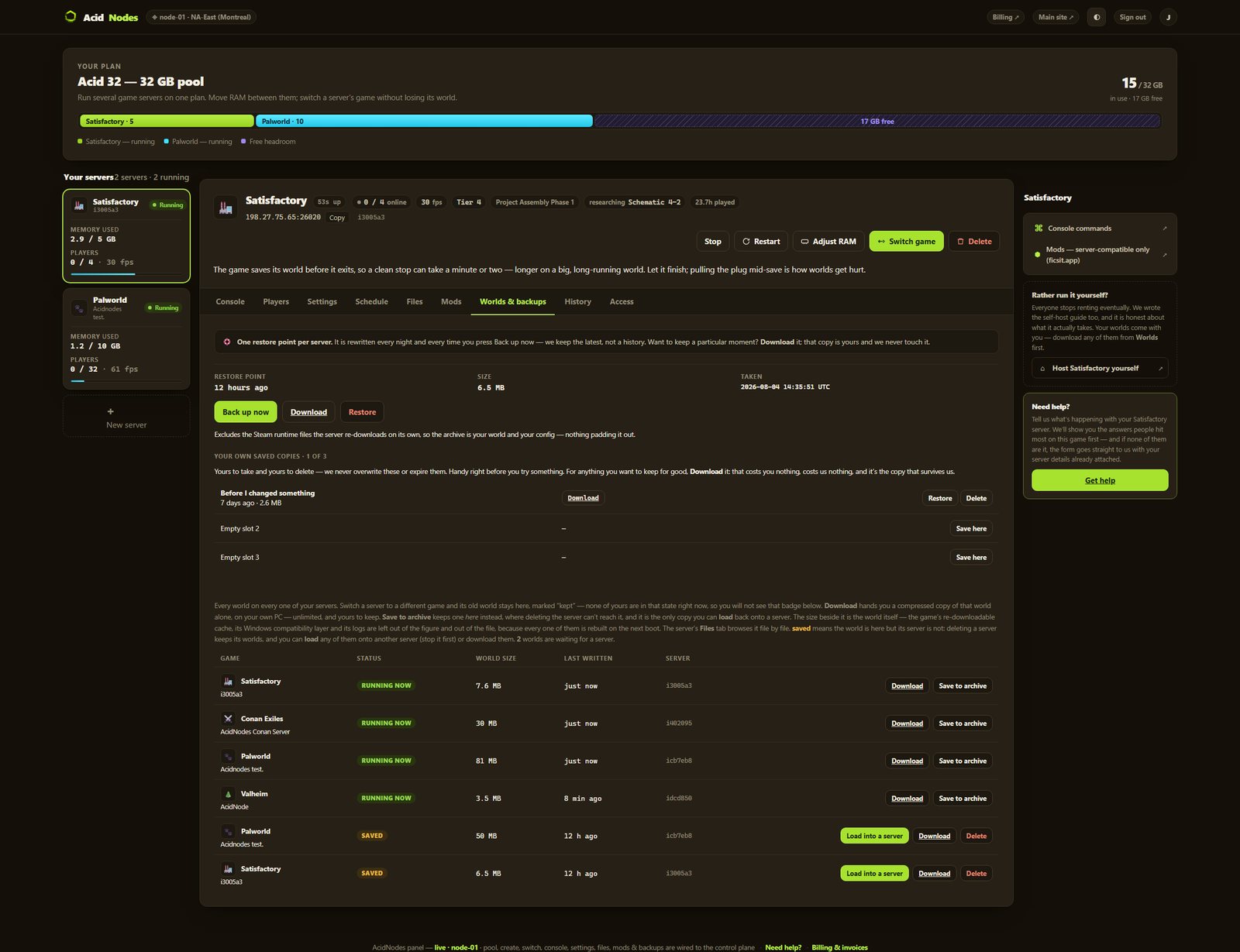Click the Satisfactory game icon in the server header

(226, 207)
